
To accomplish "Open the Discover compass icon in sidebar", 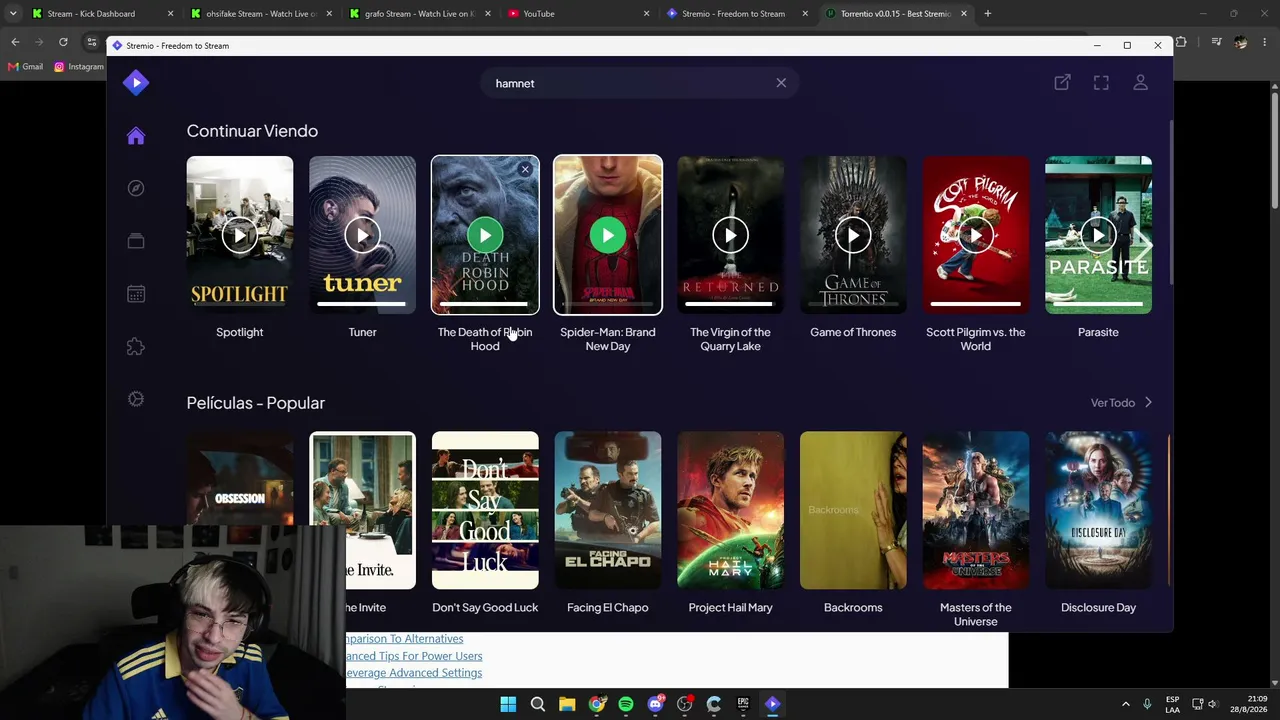I will tap(136, 188).
